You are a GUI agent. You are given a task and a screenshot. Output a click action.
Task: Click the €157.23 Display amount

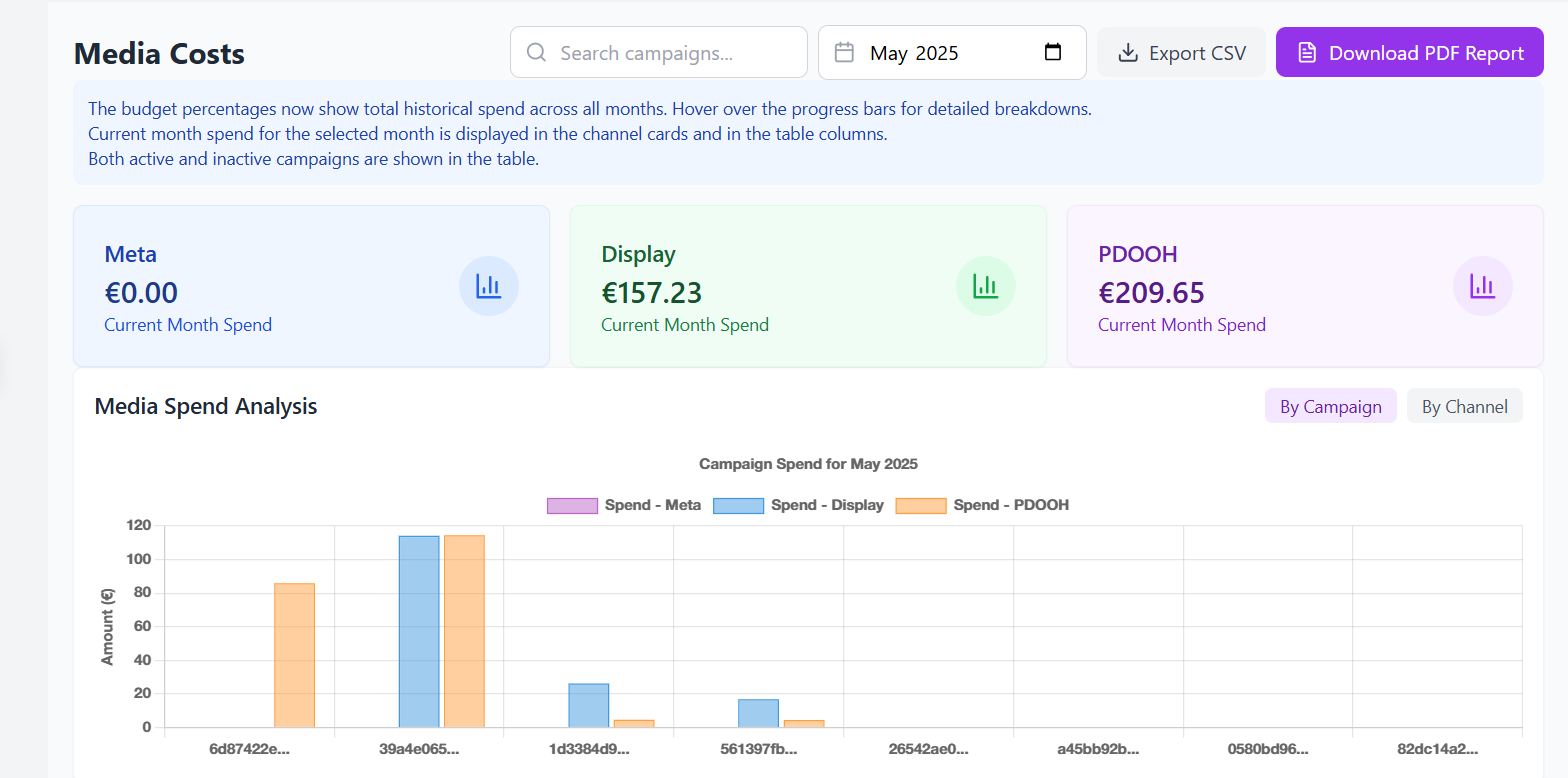click(x=651, y=292)
